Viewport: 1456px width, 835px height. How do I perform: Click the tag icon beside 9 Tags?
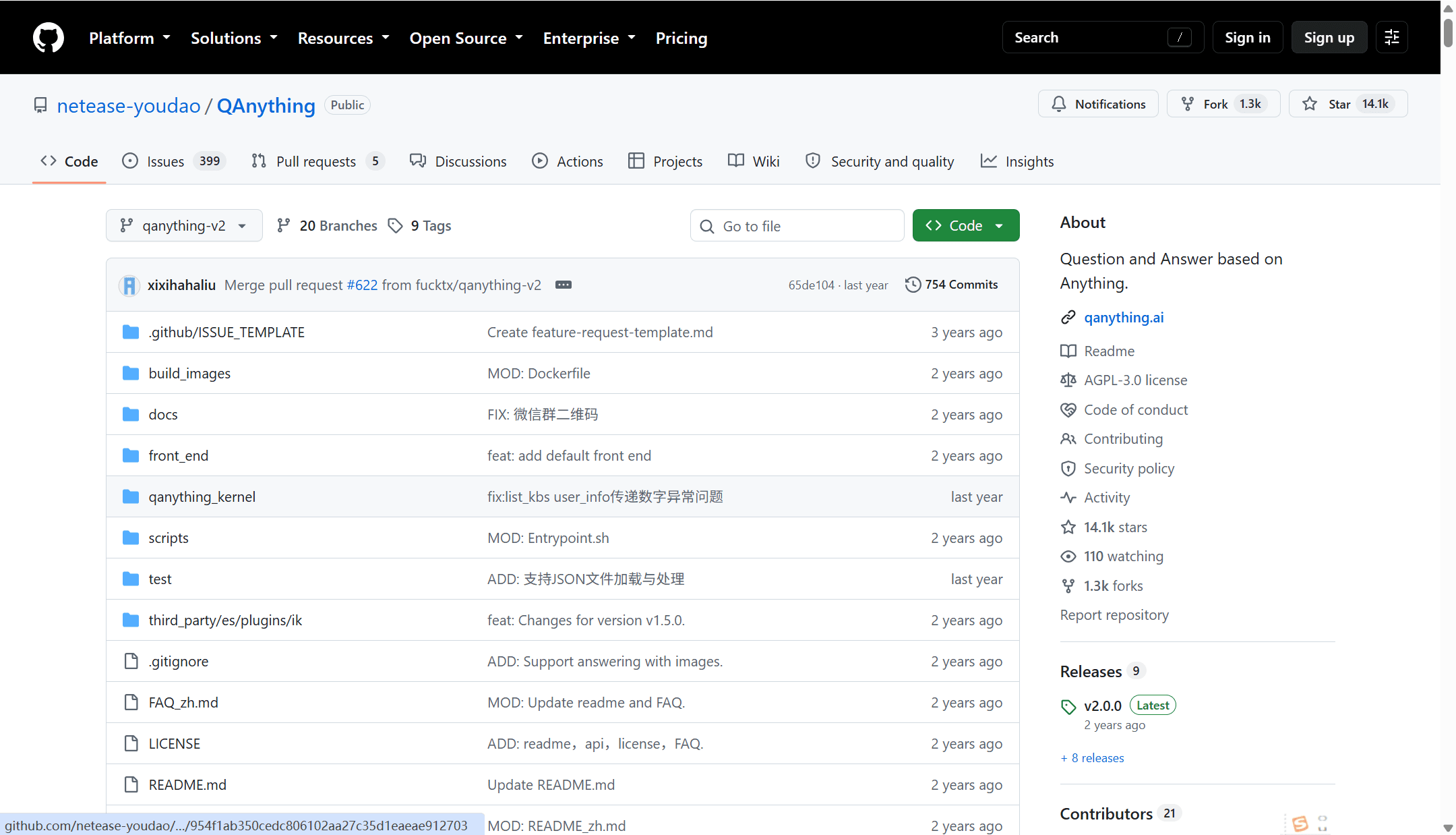coord(396,225)
